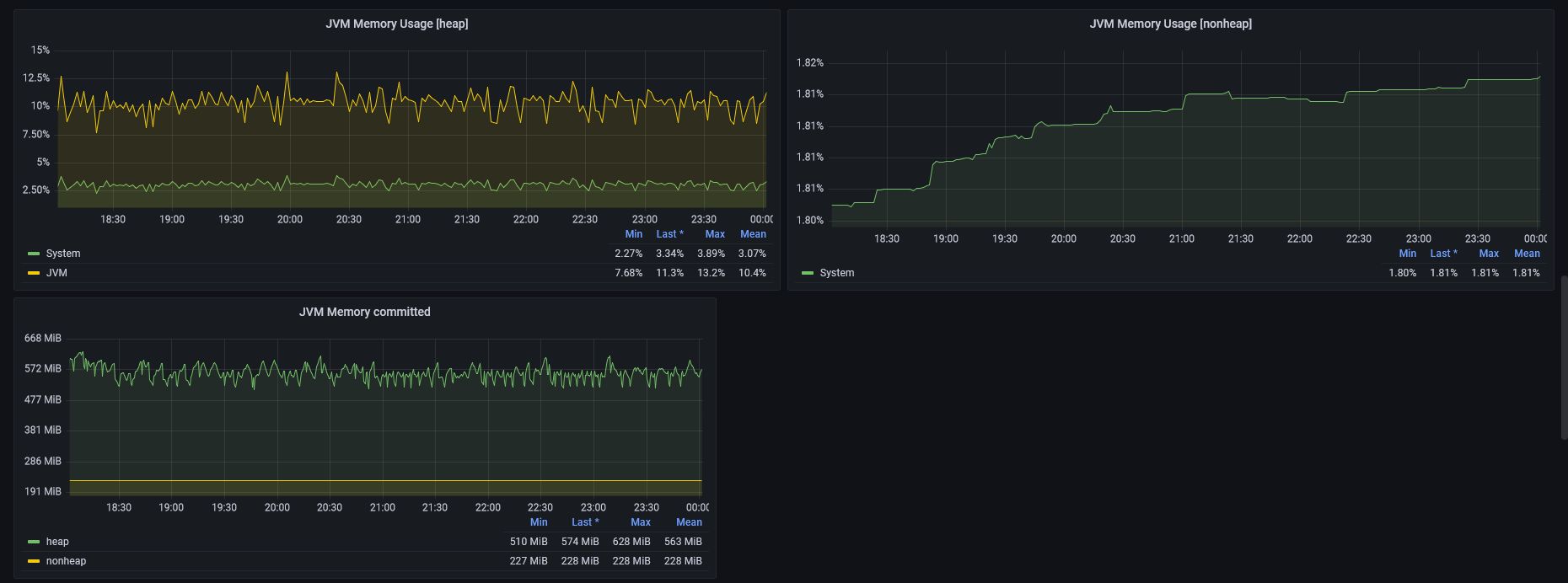Image resolution: width=1568 pixels, height=583 pixels.
Task: Open the JVM Memory Usage [nonheap] panel menu
Action: click(1170, 24)
